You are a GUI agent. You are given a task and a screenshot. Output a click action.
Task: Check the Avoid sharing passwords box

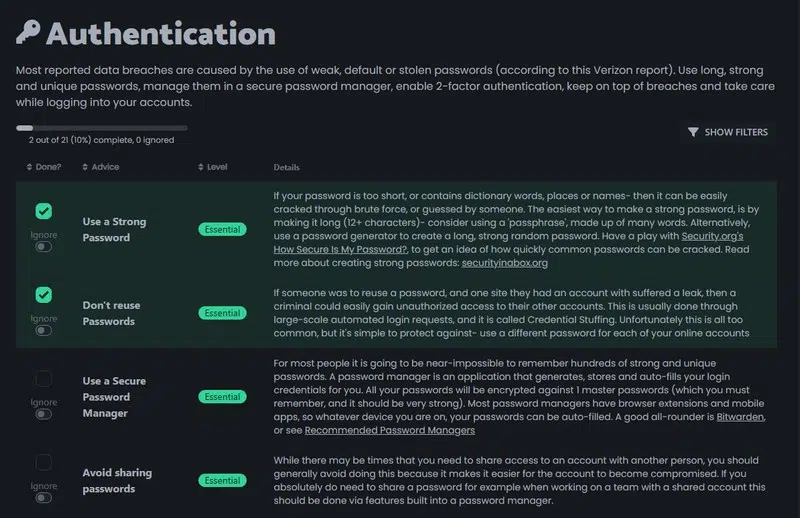point(43,462)
